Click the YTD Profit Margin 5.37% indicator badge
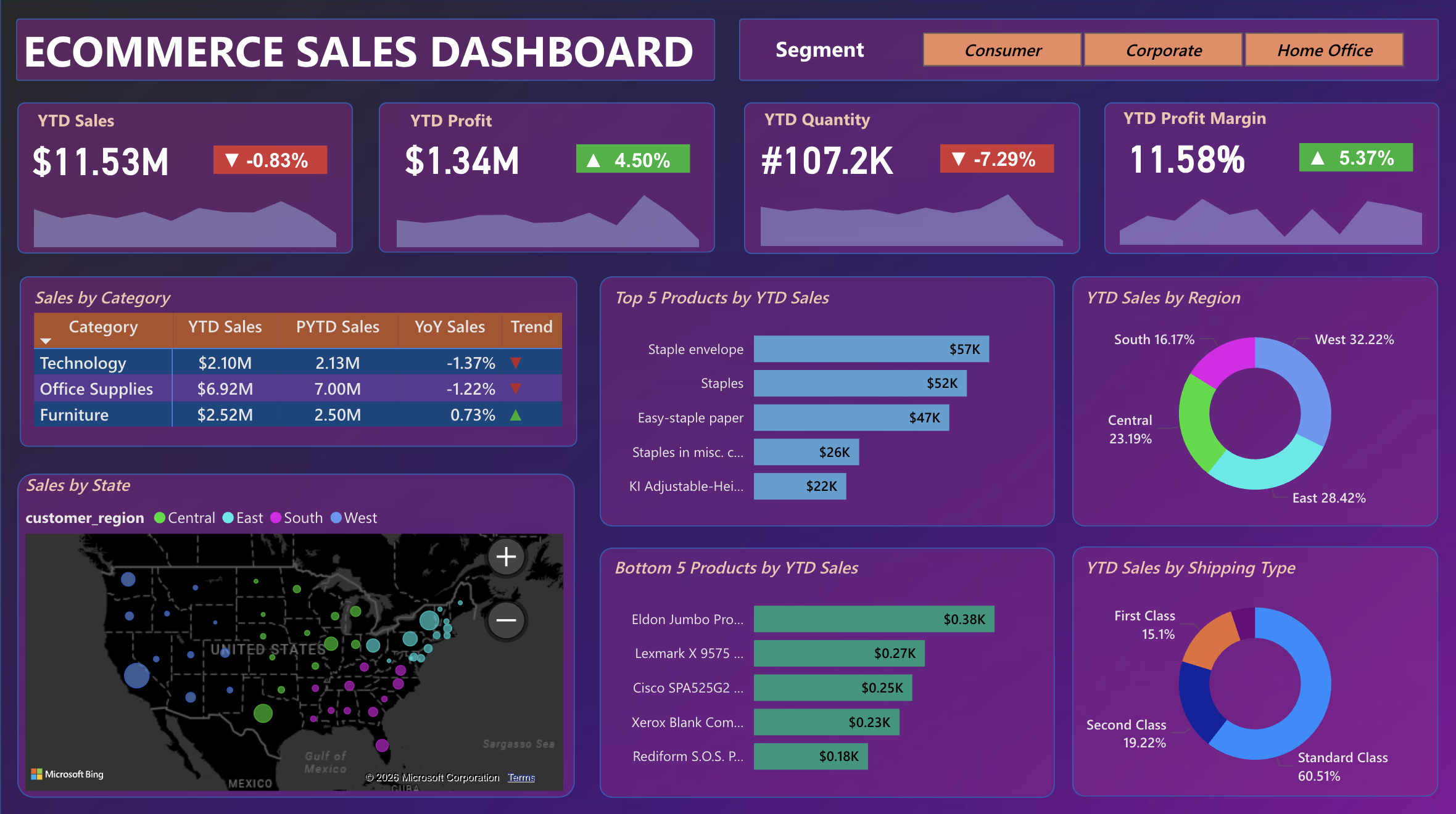Image resolution: width=1456 pixels, height=814 pixels. click(x=1356, y=158)
